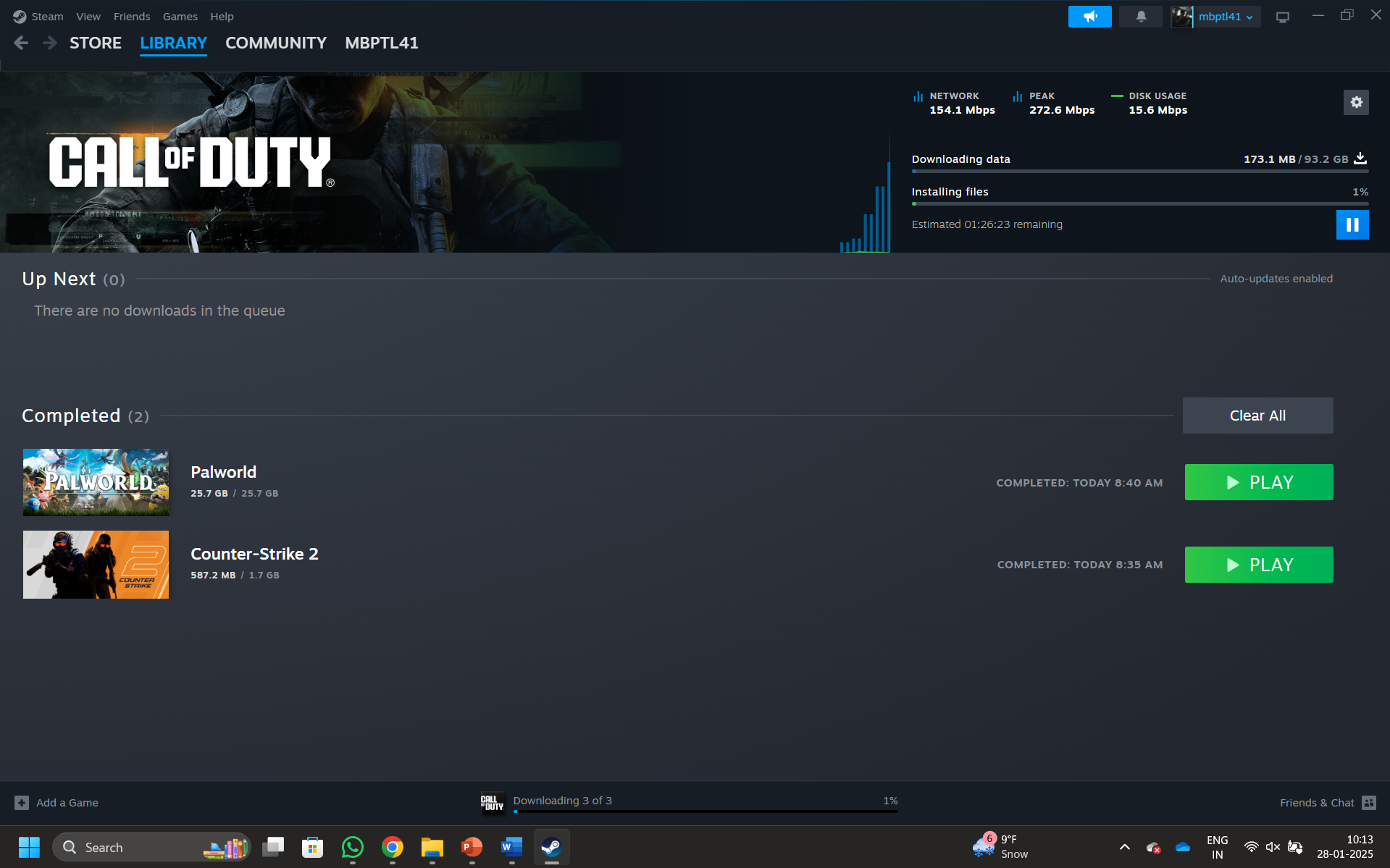Click the taskbar Search box
The height and width of the screenshot is (868, 1390).
pos(151,847)
